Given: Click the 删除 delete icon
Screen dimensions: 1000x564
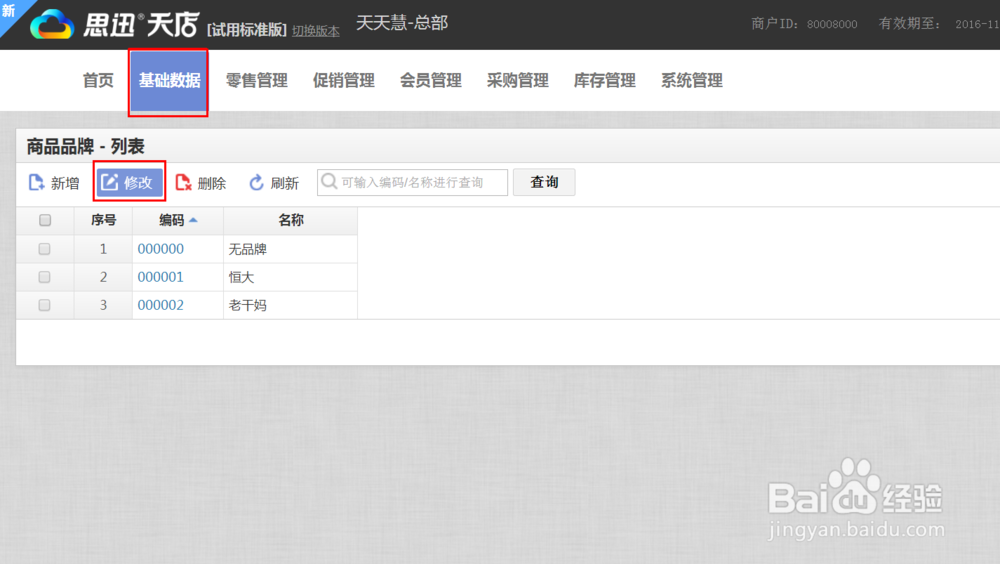Looking at the screenshot, I should 183,182.
